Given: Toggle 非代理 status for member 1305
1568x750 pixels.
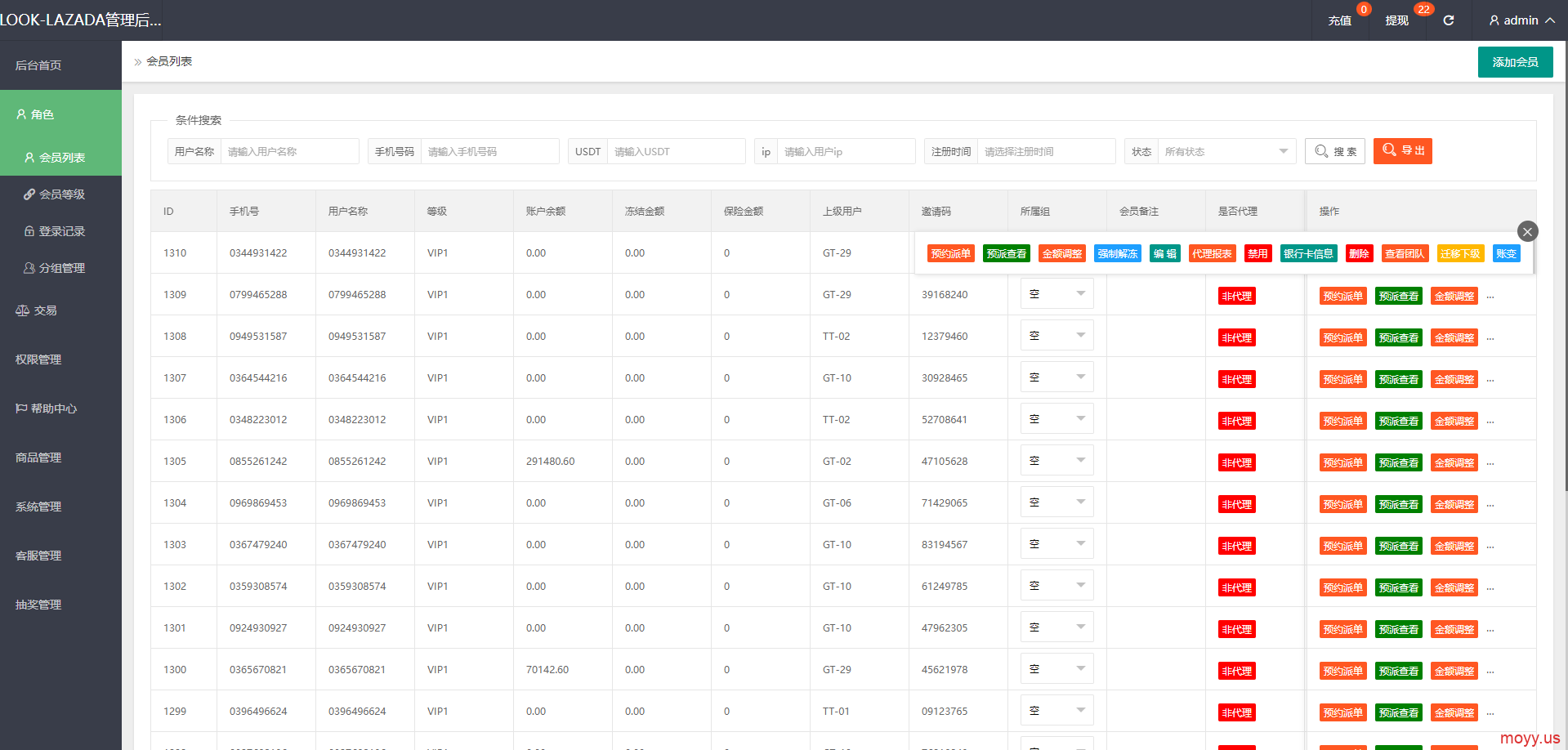Looking at the screenshot, I should tap(1237, 463).
